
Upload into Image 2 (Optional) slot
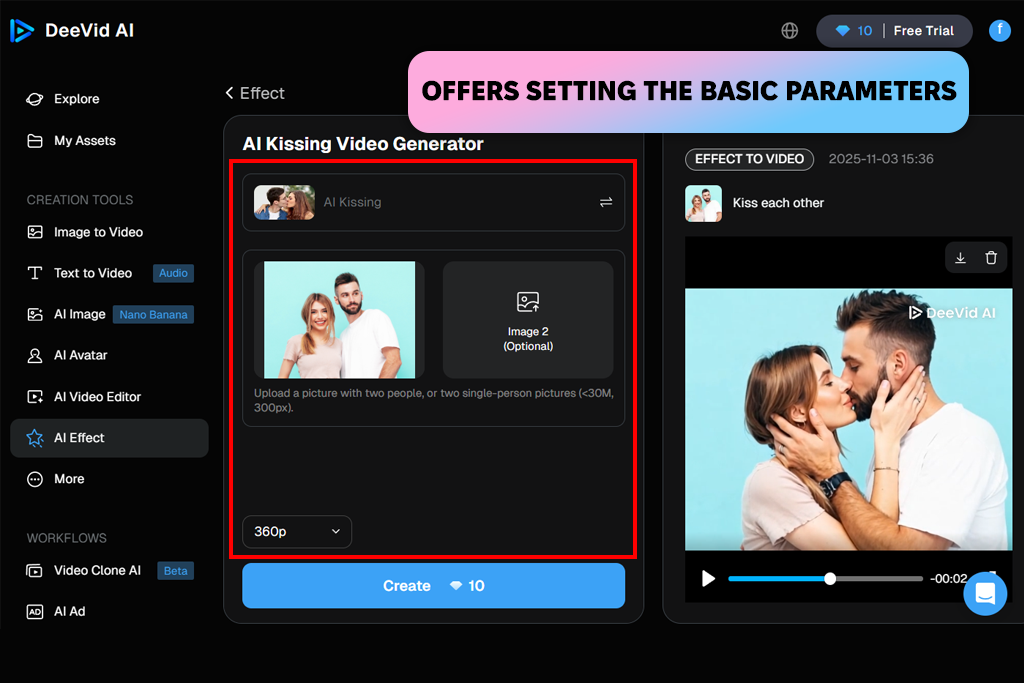point(528,320)
